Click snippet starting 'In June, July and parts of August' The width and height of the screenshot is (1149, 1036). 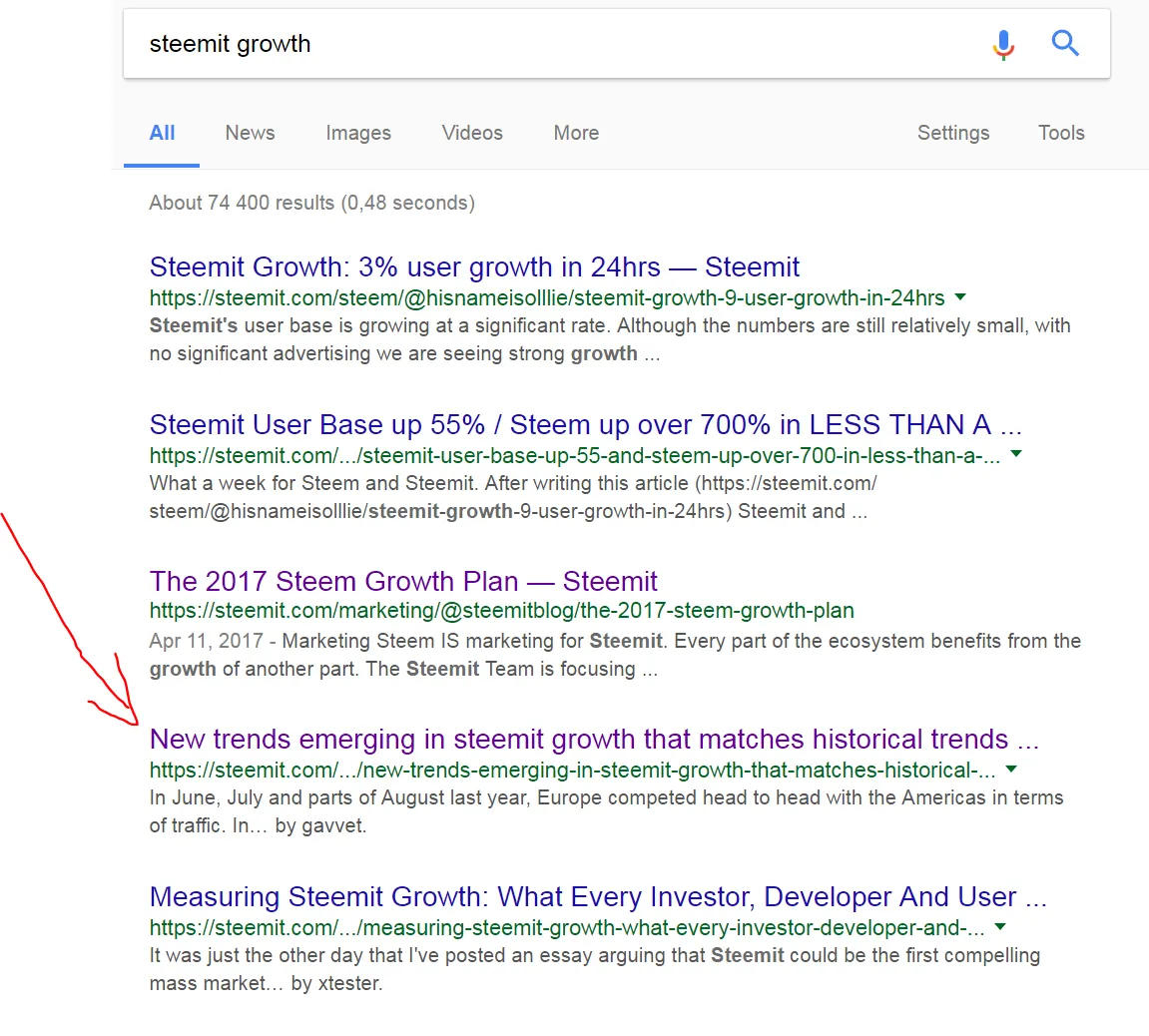pos(606,811)
